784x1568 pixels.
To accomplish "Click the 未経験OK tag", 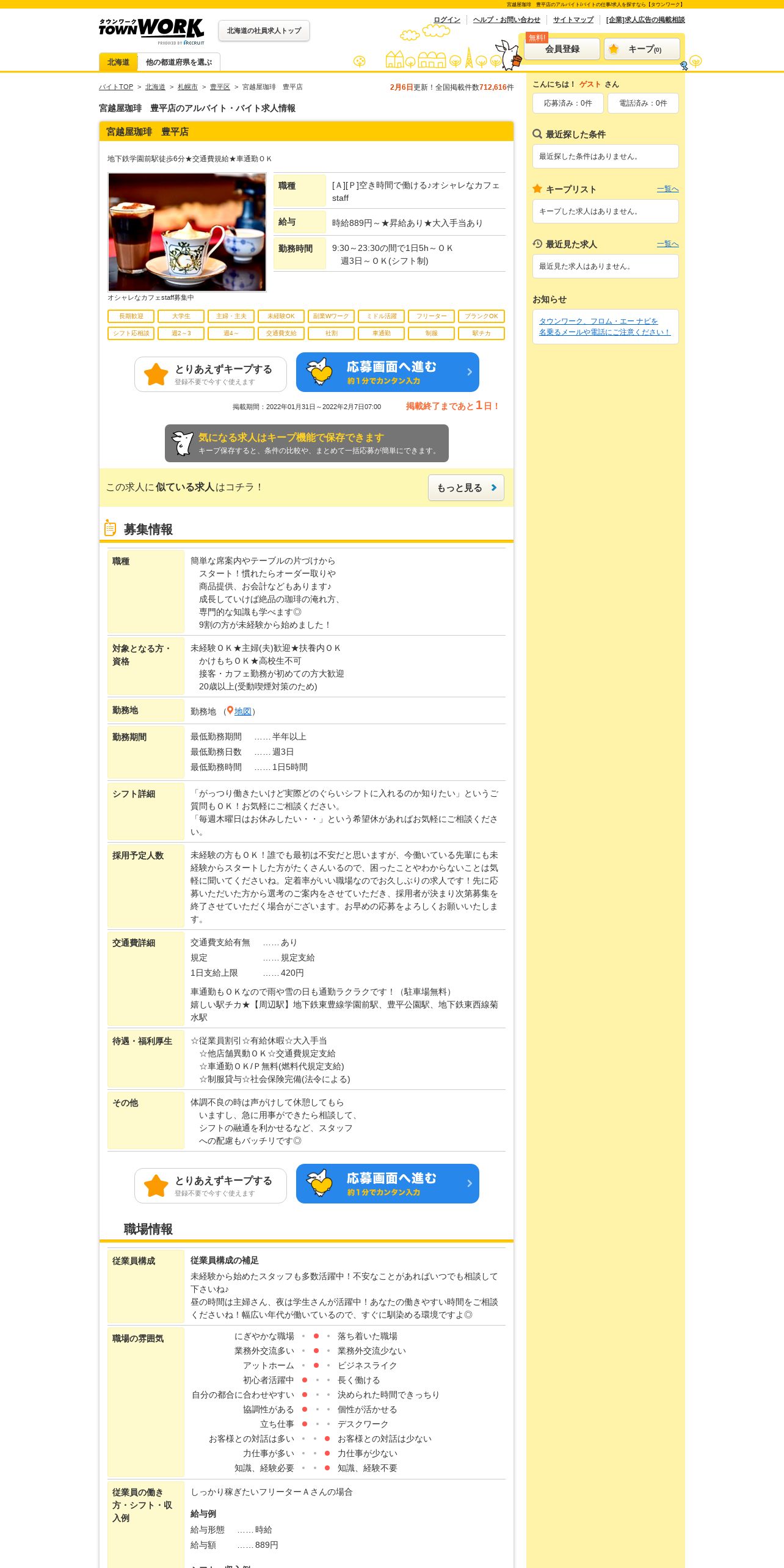I will click(281, 316).
